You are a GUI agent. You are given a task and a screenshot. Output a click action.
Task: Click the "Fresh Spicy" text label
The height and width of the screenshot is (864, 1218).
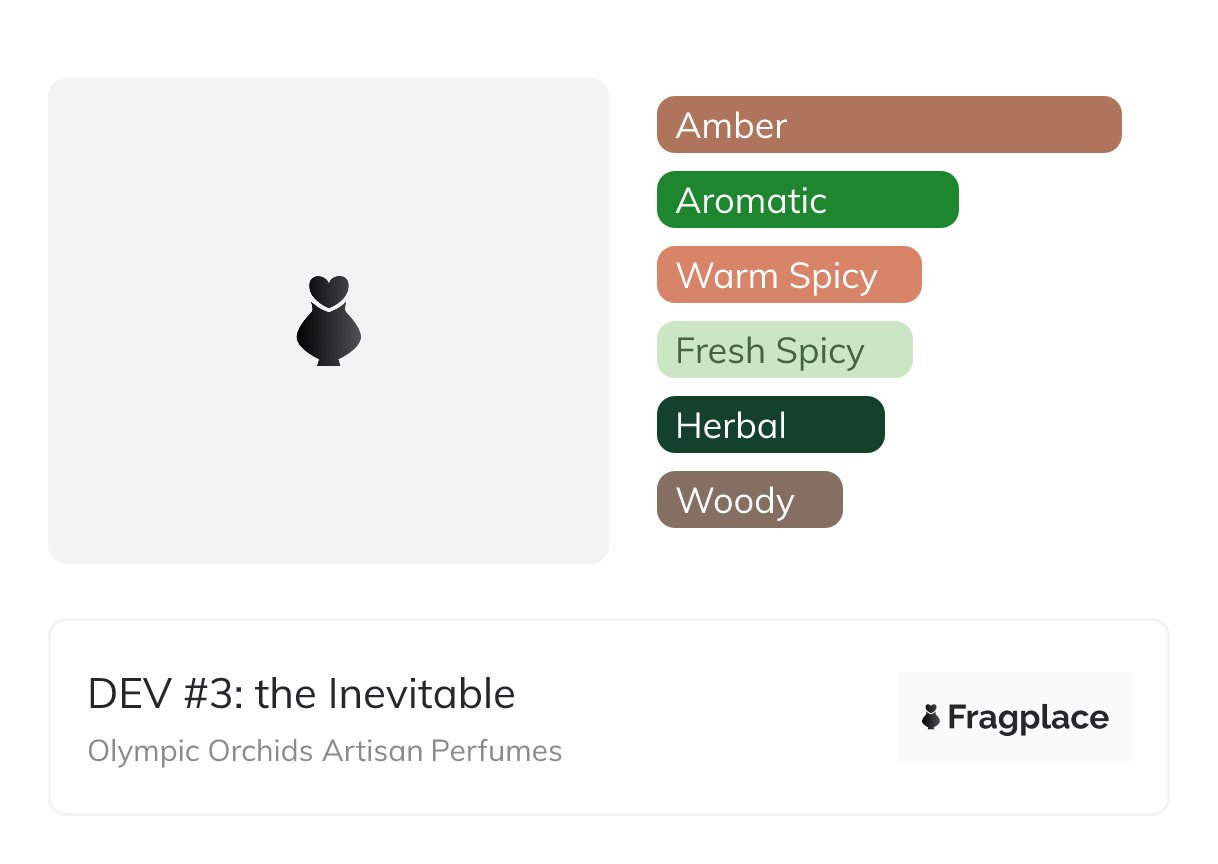[x=770, y=351]
